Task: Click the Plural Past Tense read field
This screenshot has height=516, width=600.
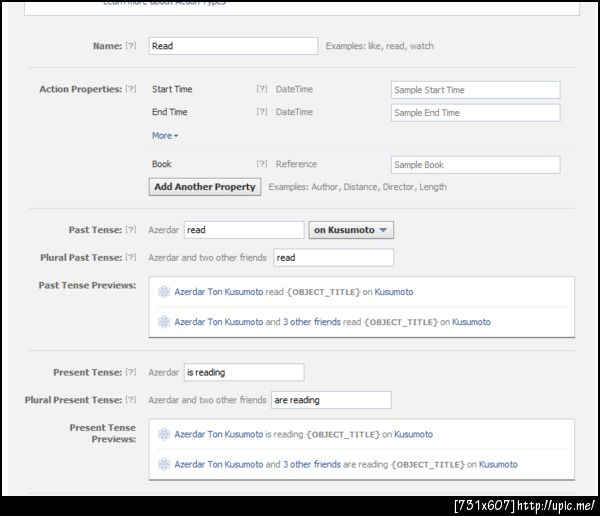Action: (333, 258)
